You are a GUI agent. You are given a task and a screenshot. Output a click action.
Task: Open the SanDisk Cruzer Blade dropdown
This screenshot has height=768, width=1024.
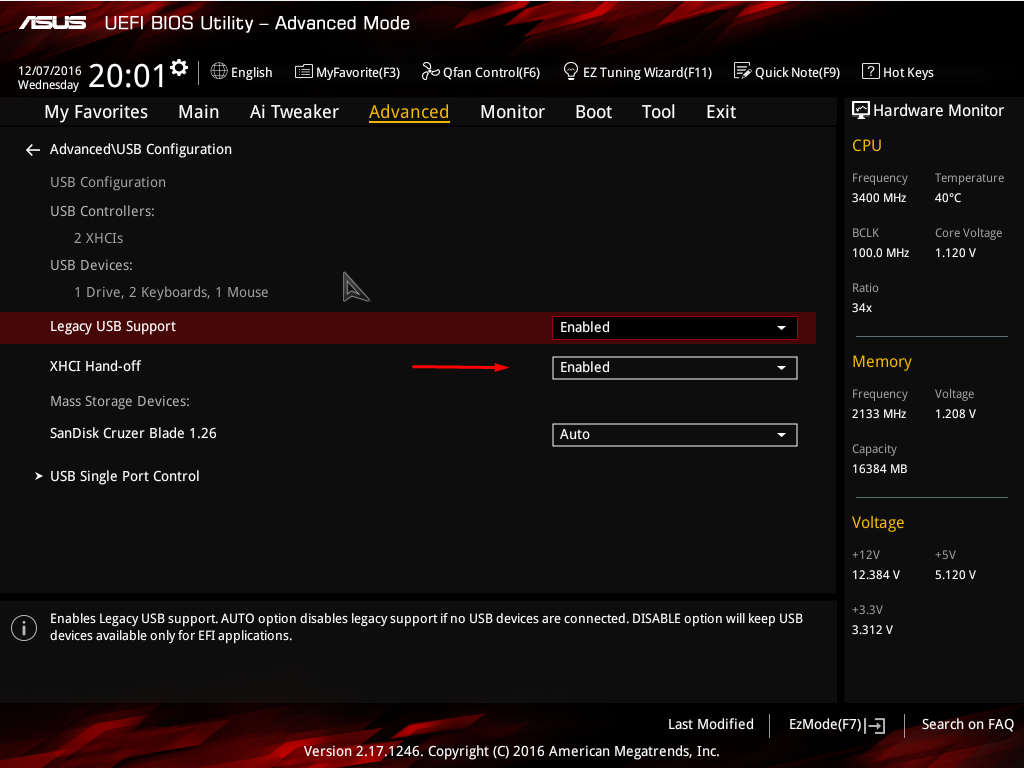675,435
